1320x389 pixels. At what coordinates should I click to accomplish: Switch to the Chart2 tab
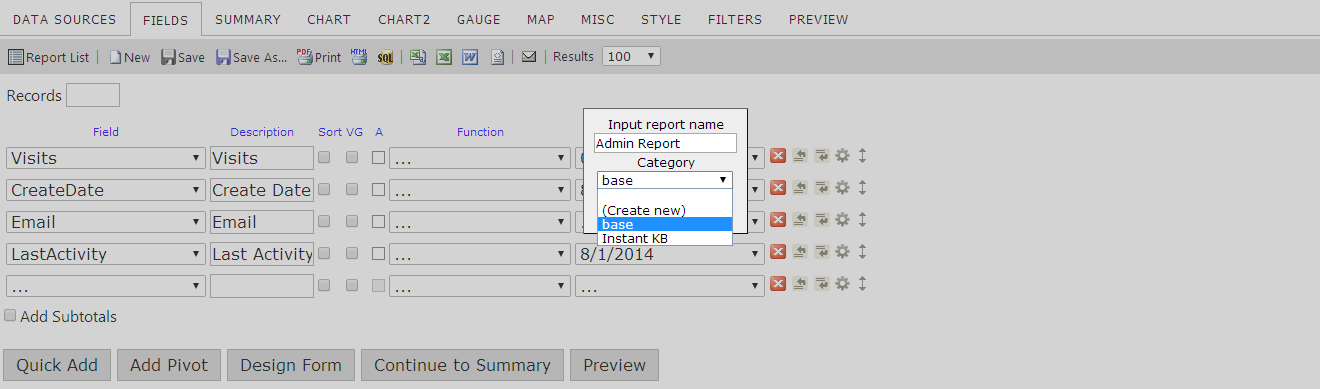click(404, 19)
